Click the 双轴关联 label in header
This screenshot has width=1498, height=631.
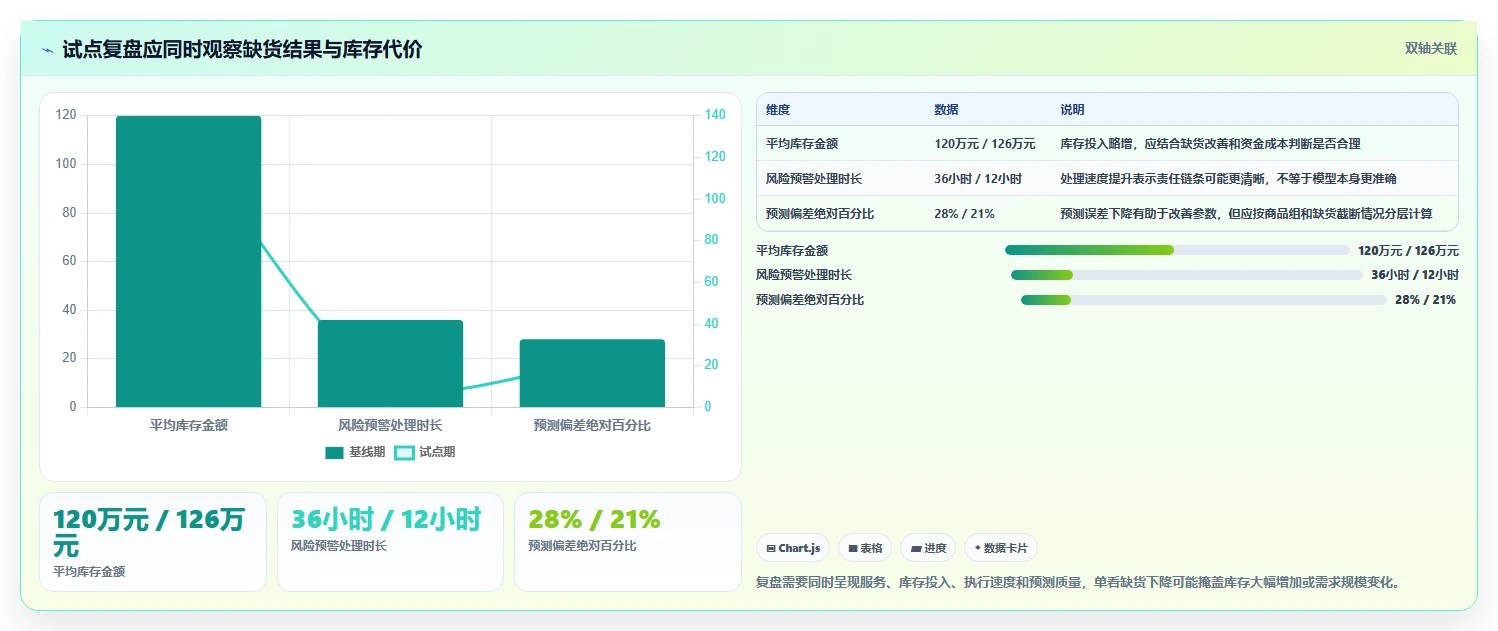1430,48
